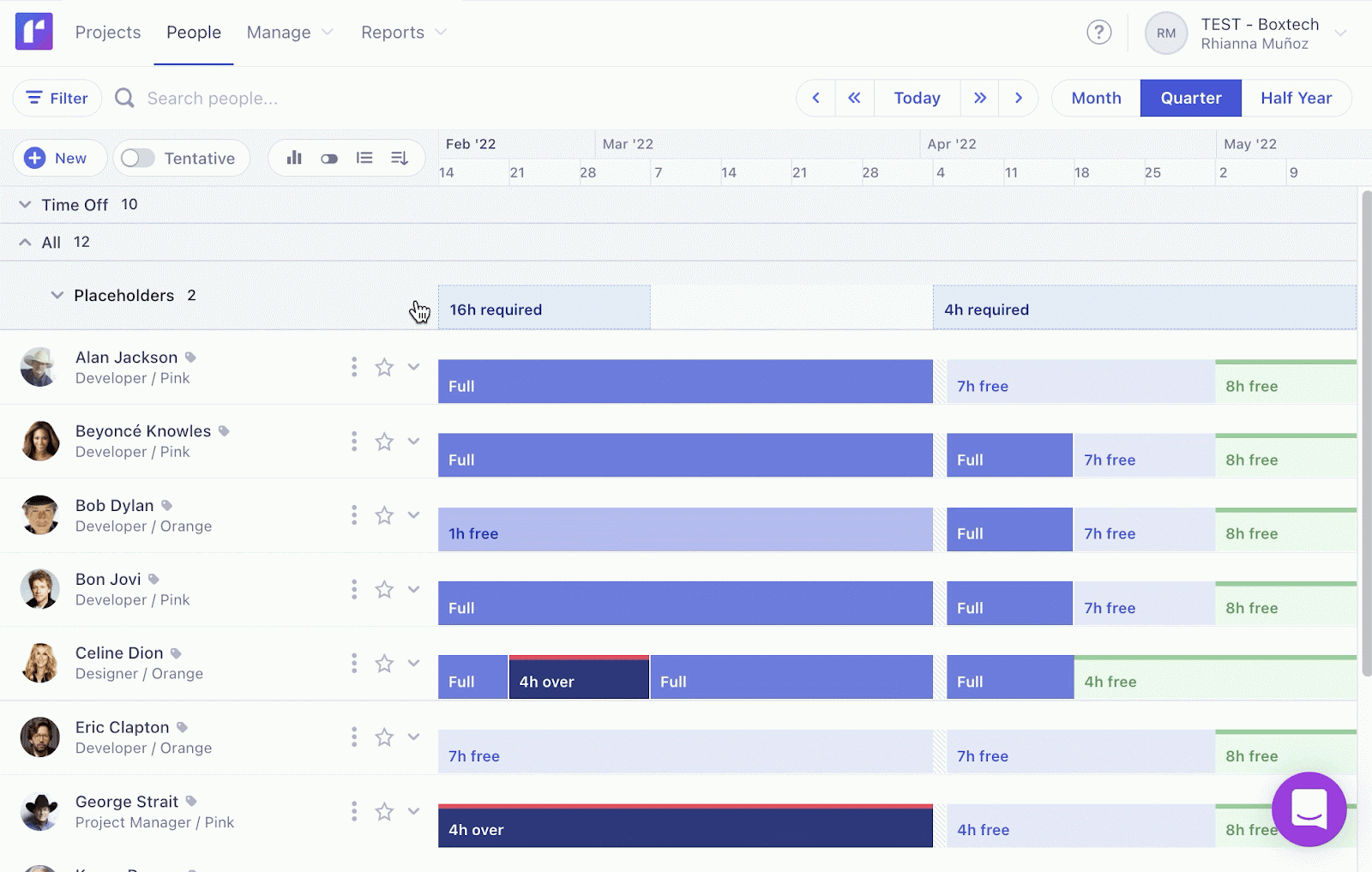This screenshot has height=872, width=1372.
Task: Expand the Time Off section
Action: (x=24, y=204)
